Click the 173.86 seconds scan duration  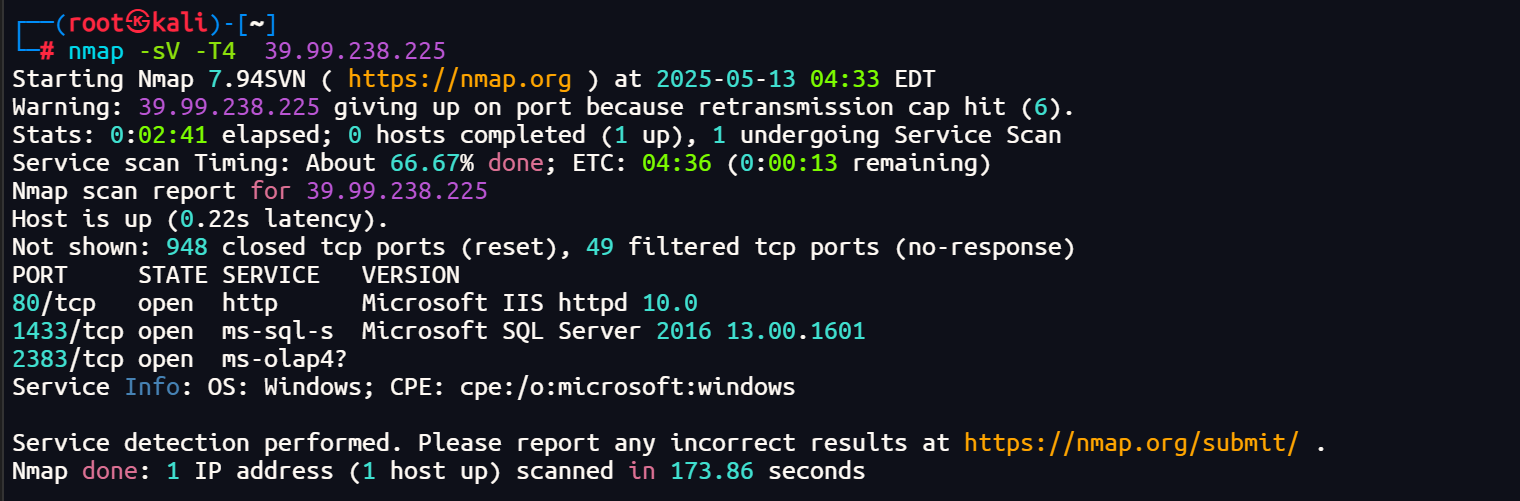point(746,470)
